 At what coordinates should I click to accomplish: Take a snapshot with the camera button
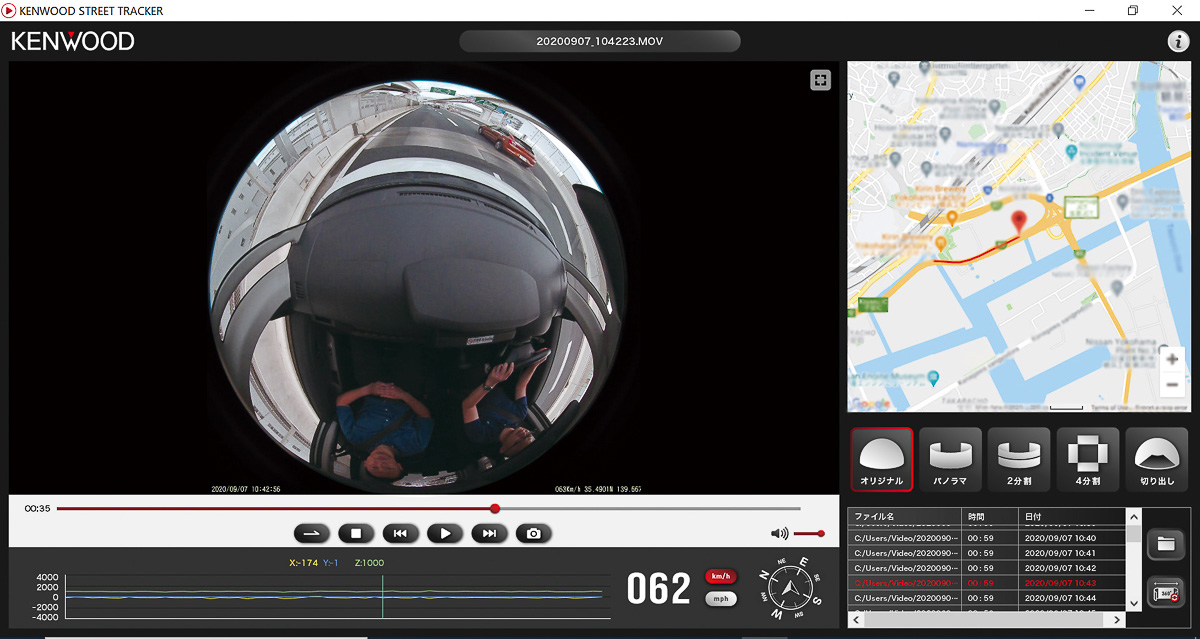534,533
